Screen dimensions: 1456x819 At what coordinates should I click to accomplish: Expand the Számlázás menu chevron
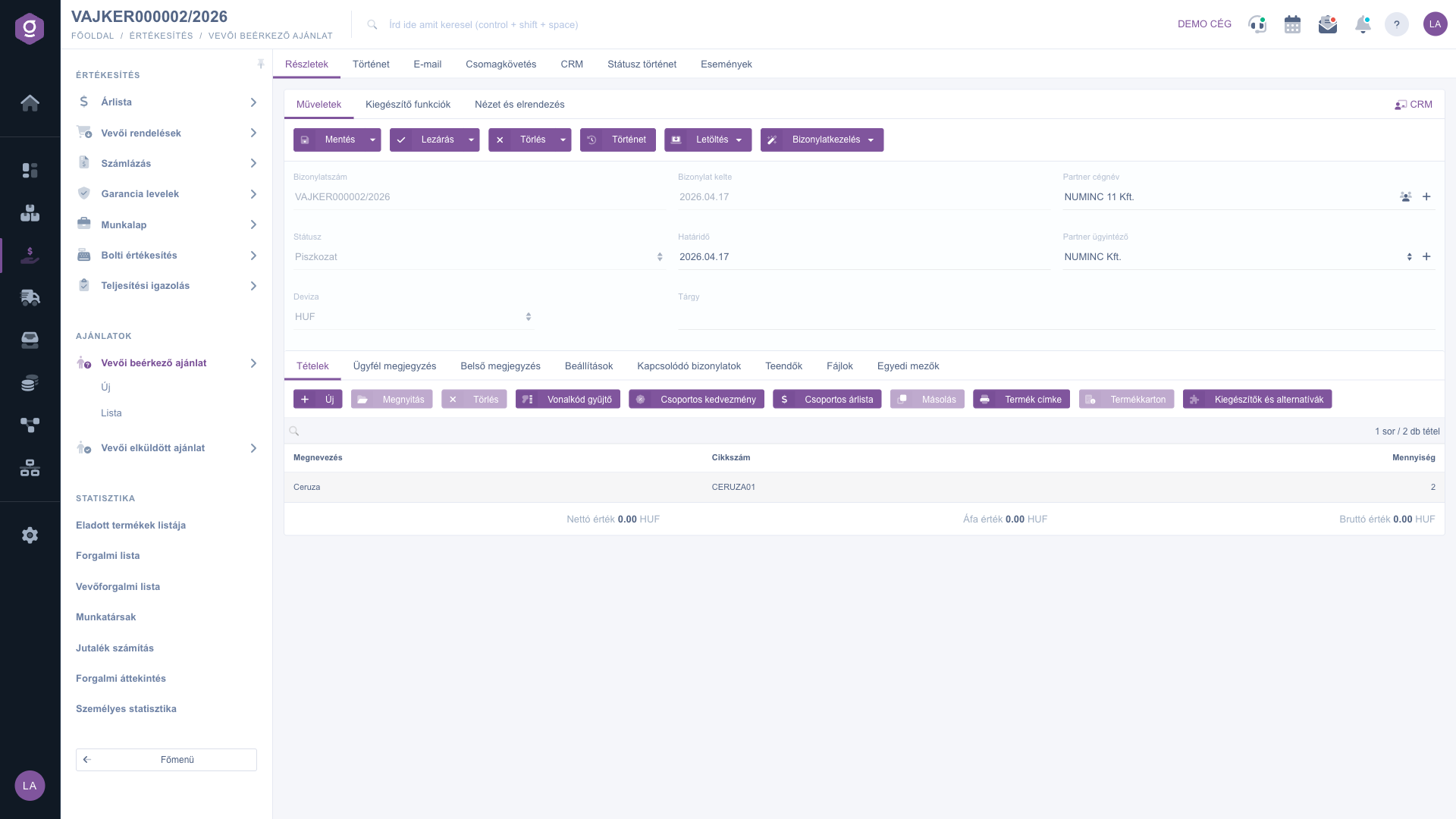pyautogui.click(x=253, y=163)
